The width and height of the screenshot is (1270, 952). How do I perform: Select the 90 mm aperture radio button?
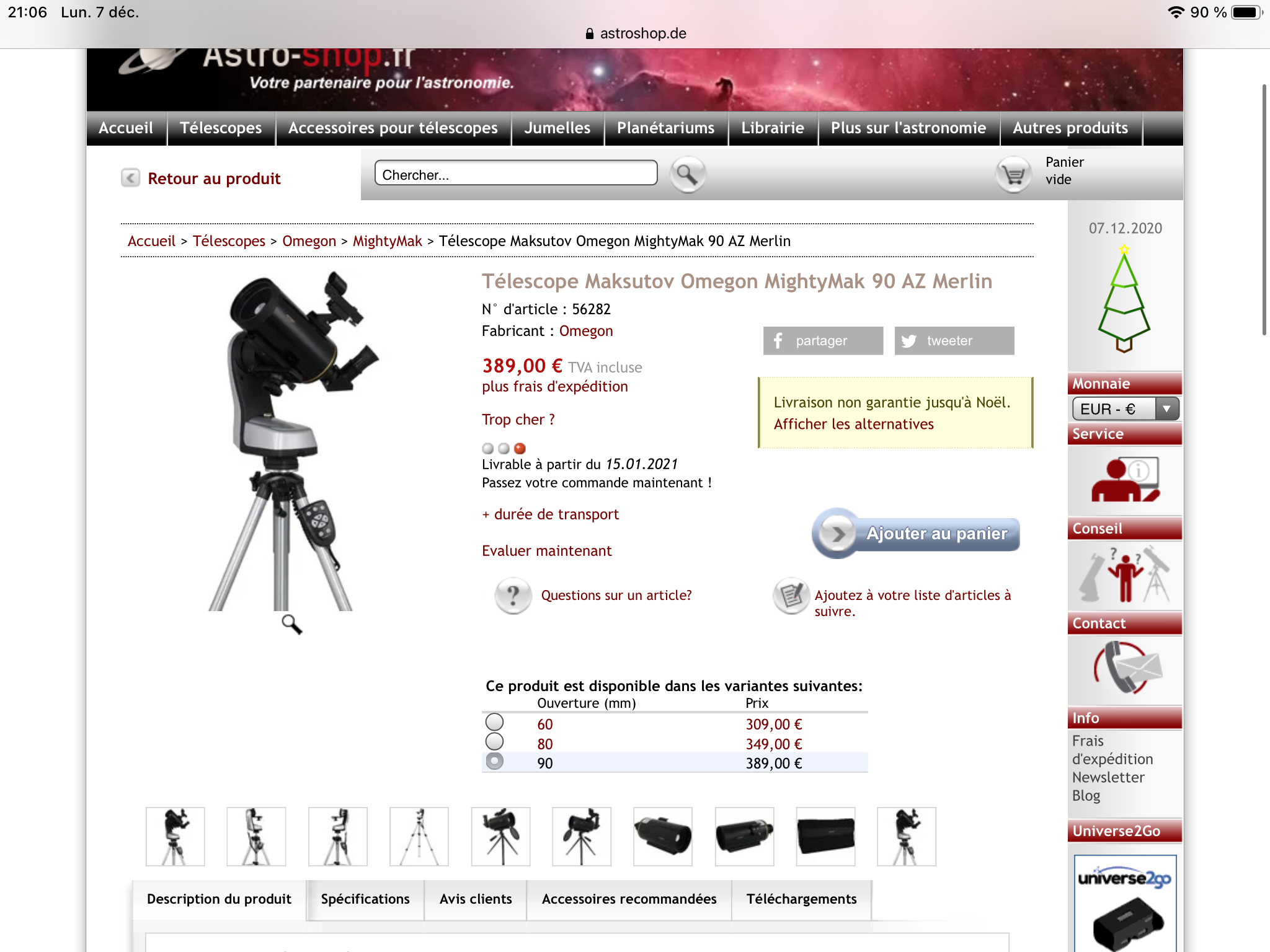[494, 761]
